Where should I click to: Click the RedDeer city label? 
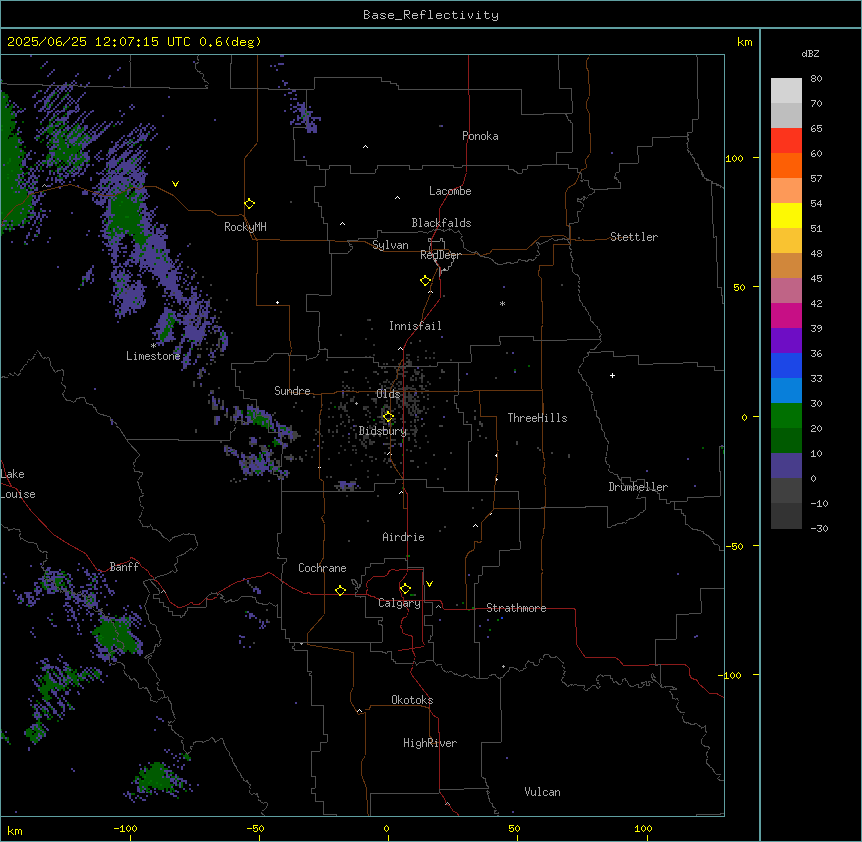coord(440,255)
